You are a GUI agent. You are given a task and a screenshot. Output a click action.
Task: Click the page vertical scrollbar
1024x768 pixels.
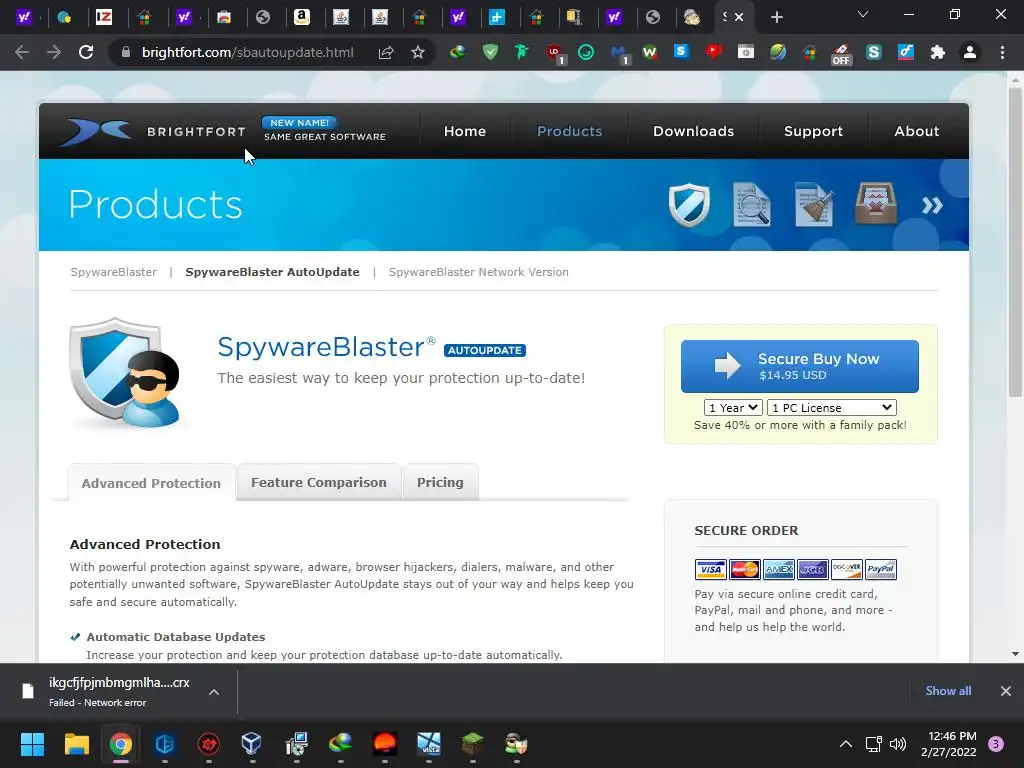(1015, 242)
